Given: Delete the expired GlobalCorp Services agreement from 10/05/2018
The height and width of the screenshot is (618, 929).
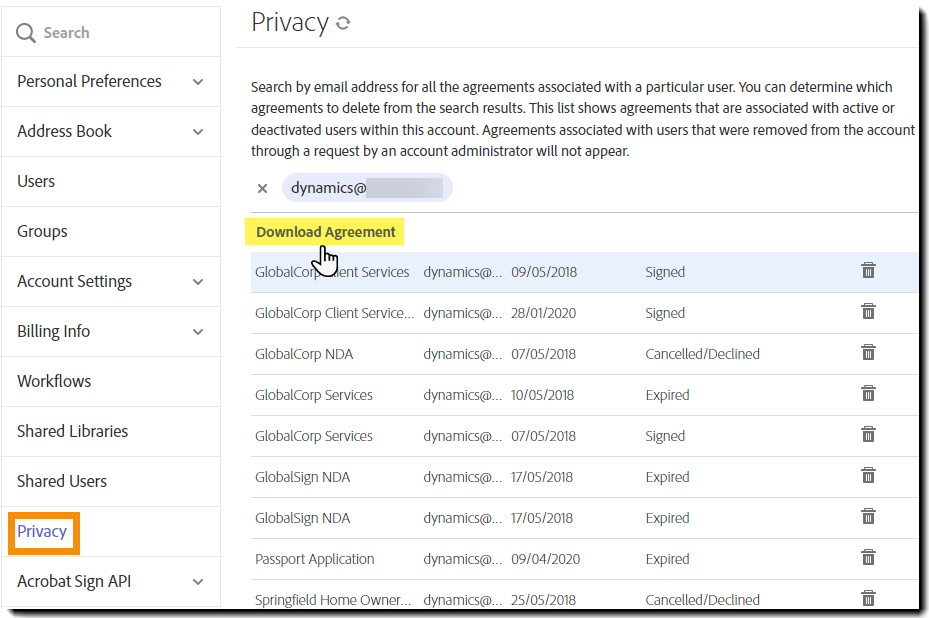Looking at the screenshot, I should coord(868,394).
